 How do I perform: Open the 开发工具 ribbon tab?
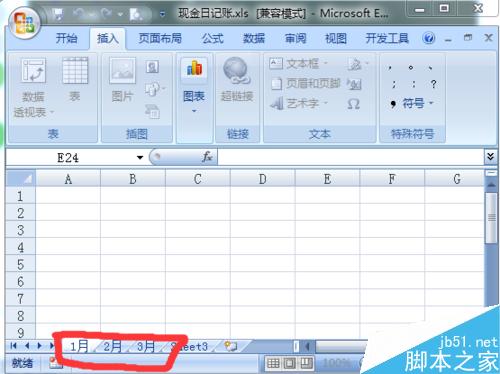click(x=387, y=38)
